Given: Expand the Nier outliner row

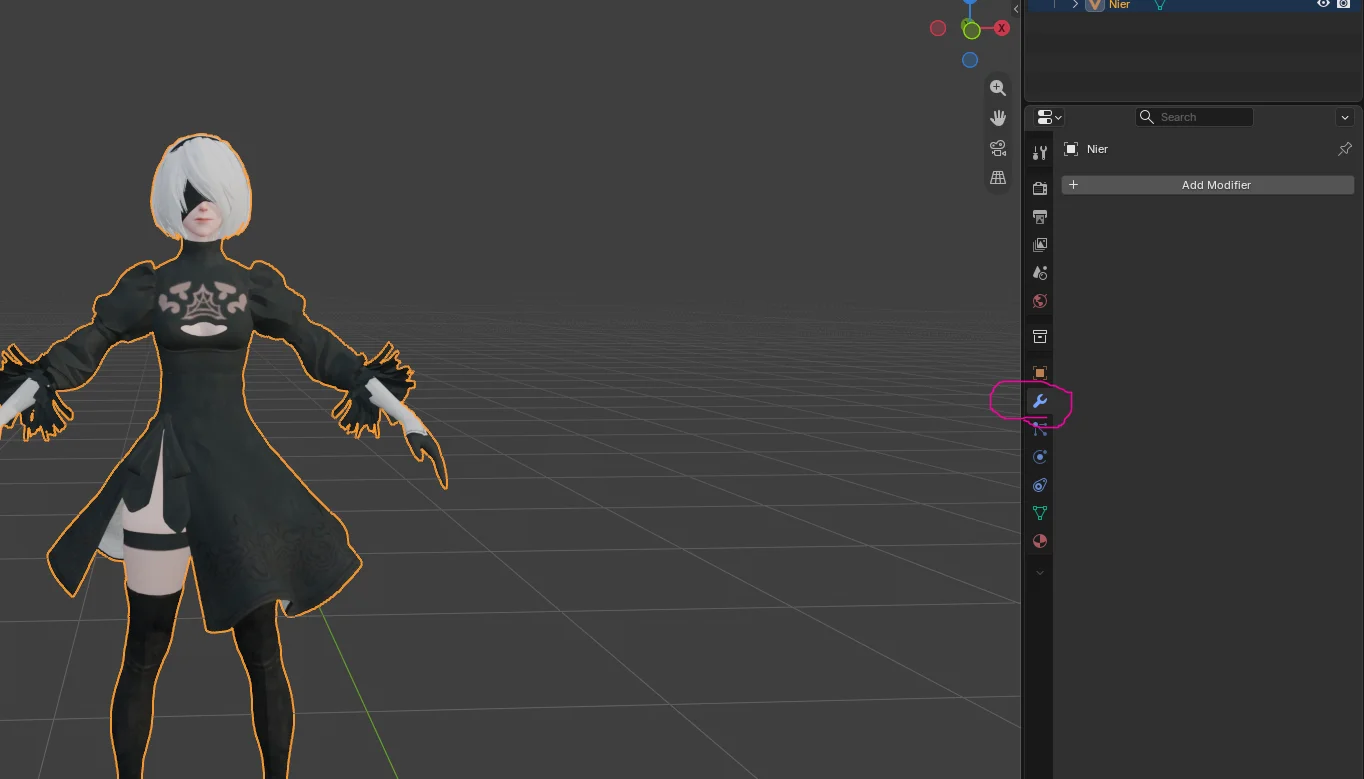Looking at the screenshot, I should [x=1076, y=5].
